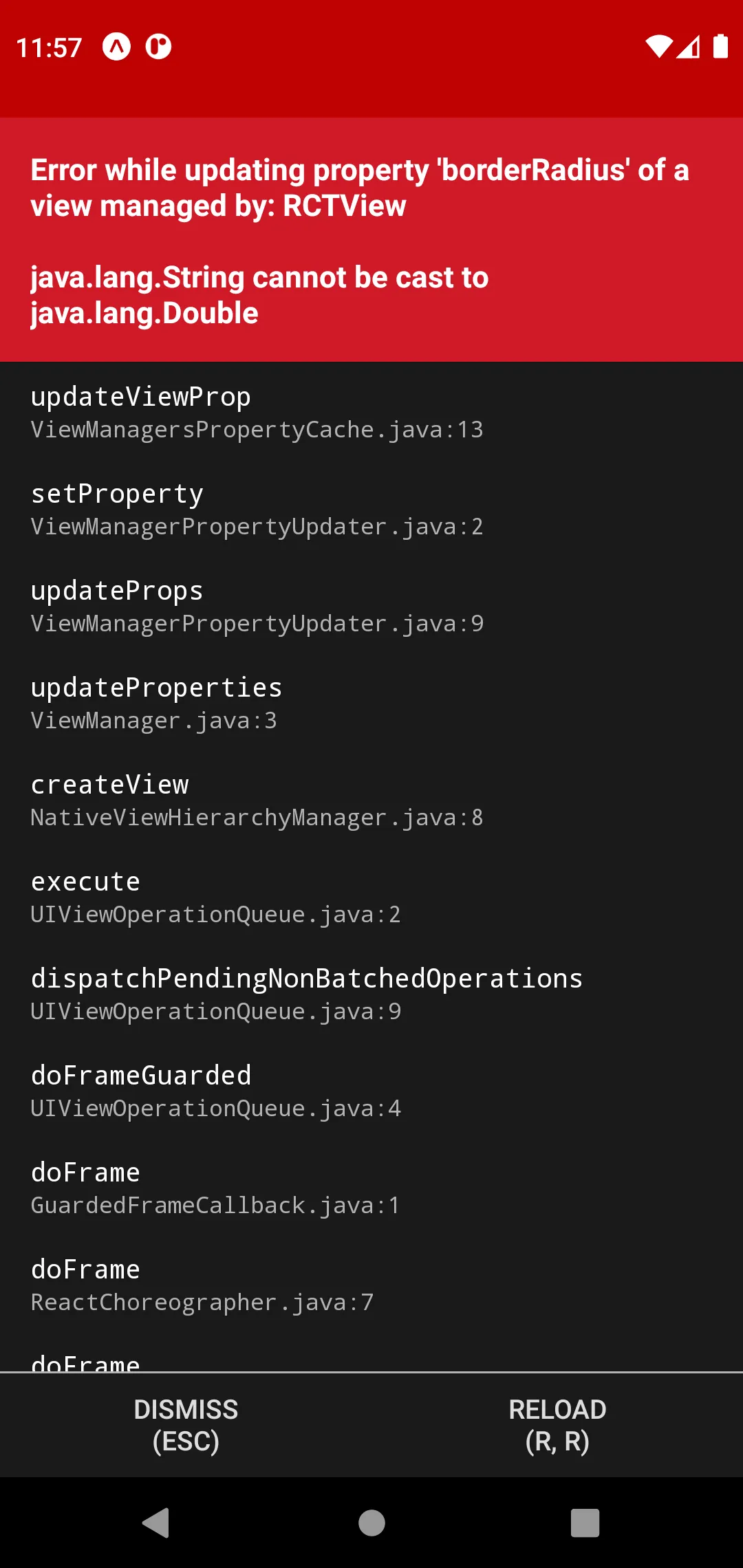Select the updateViewProp stack frame

(371, 411)
